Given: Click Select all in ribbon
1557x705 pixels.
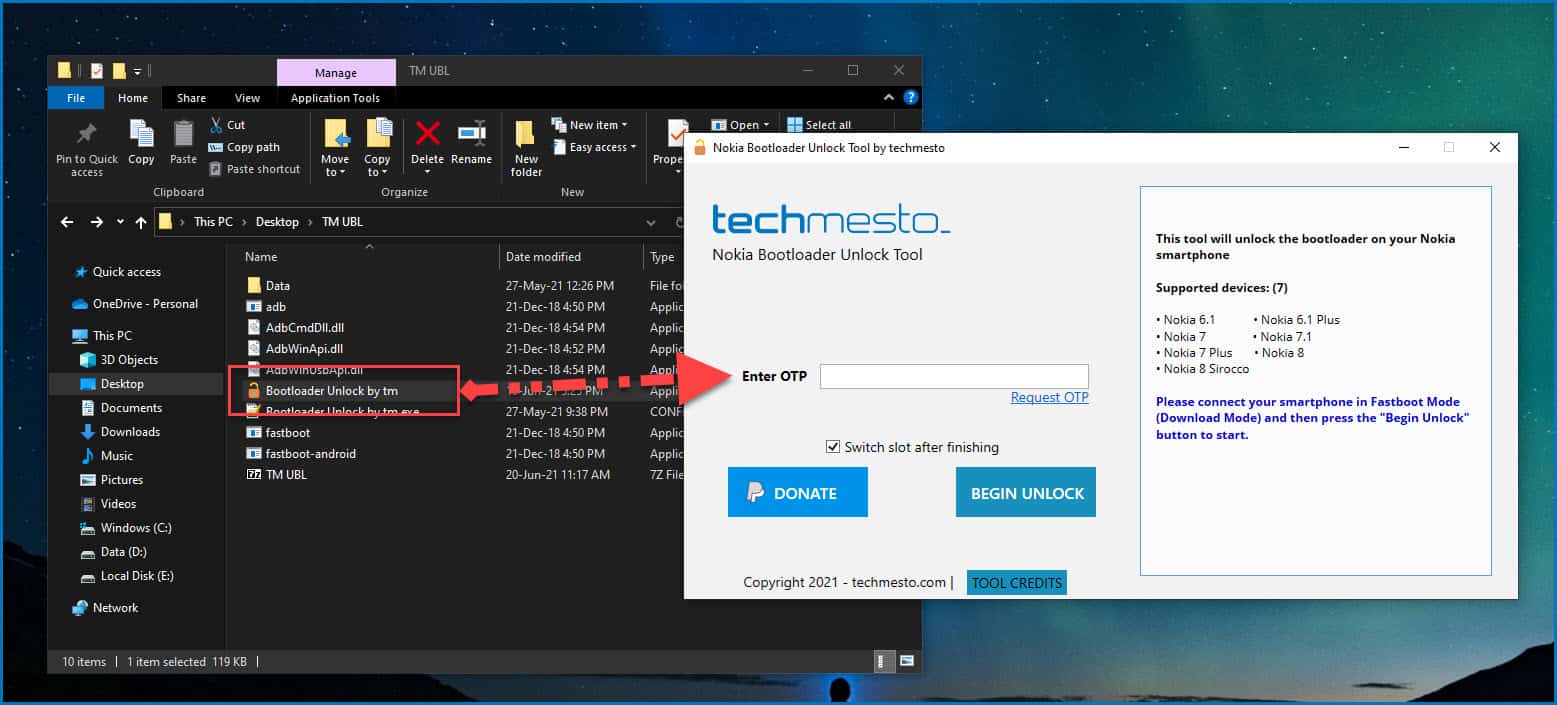Looking at the screenshot, I should 819,125.
